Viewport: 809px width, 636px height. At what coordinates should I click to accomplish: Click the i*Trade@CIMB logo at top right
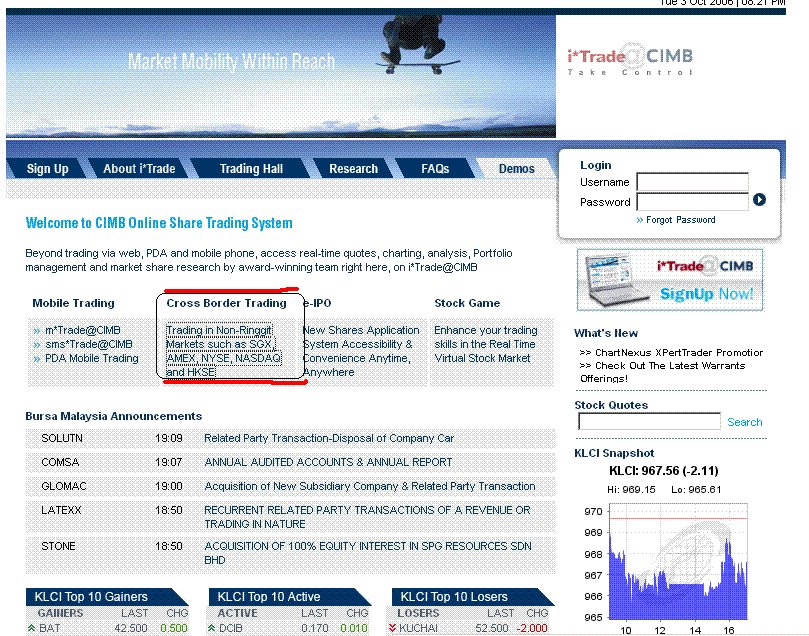pos(630,59)
